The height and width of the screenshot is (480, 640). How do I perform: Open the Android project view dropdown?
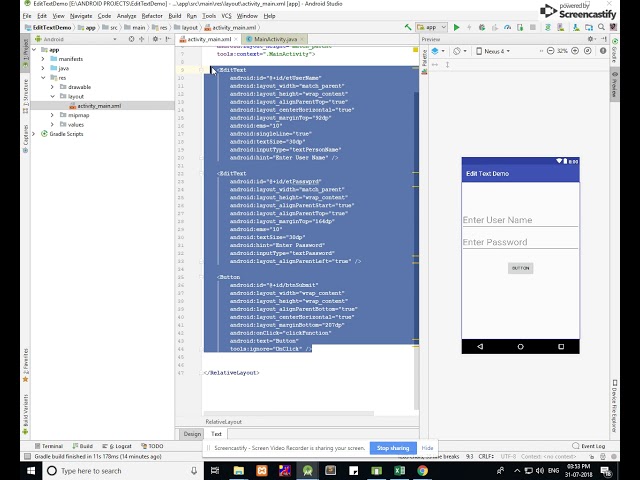(76, 39)
